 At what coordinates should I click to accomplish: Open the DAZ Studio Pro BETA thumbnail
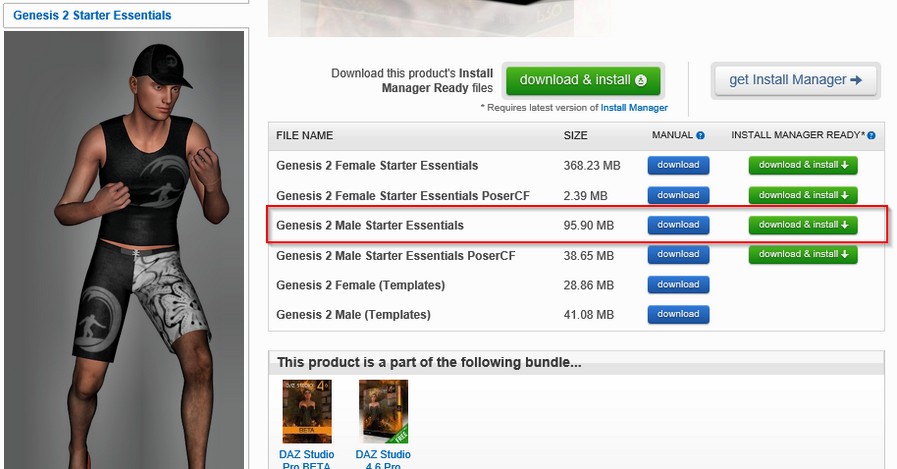(x=307, y=411)
